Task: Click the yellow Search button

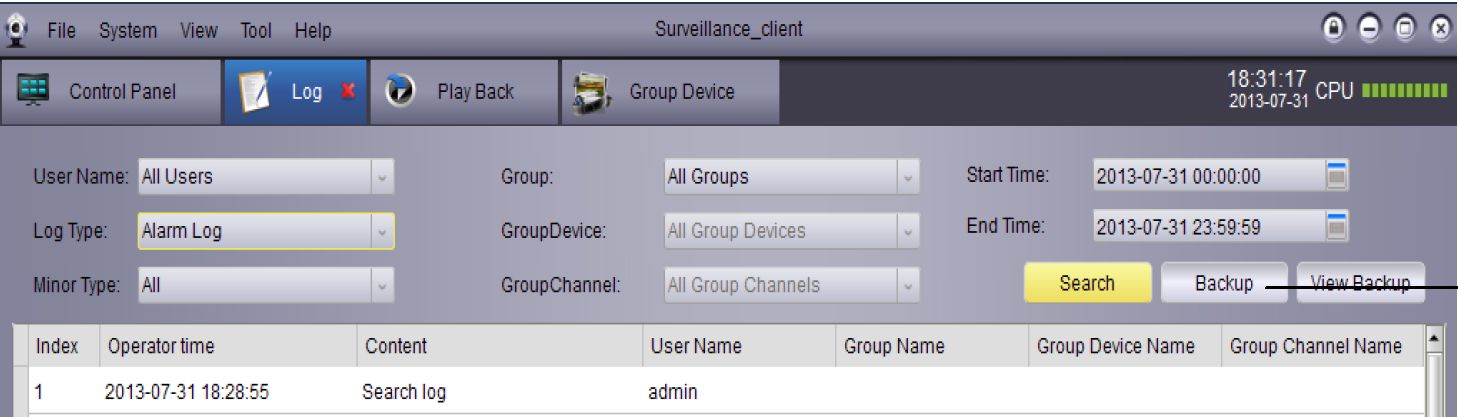Action: coord(1086,283)
